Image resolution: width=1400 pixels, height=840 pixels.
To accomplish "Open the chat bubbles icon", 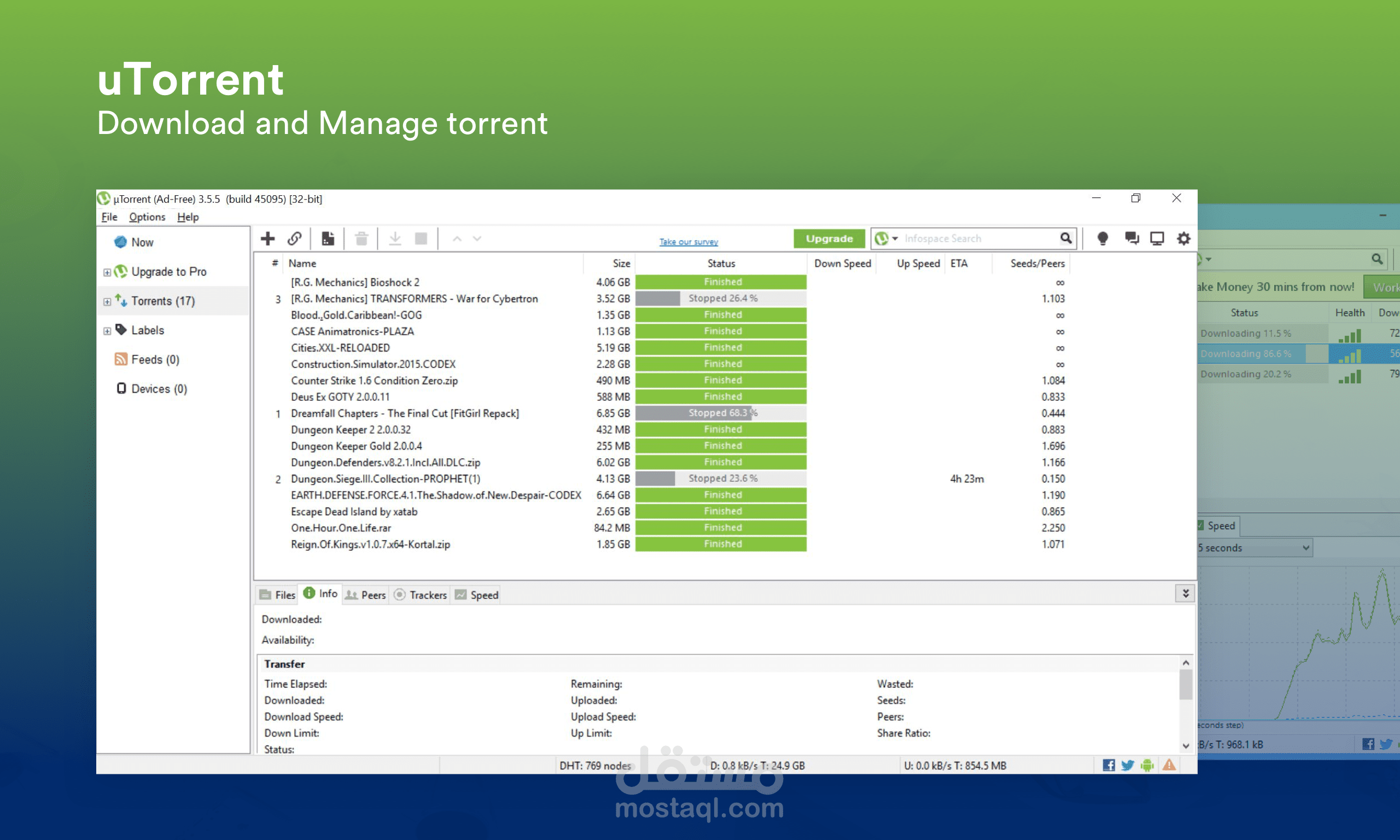I will (1131, 238).
